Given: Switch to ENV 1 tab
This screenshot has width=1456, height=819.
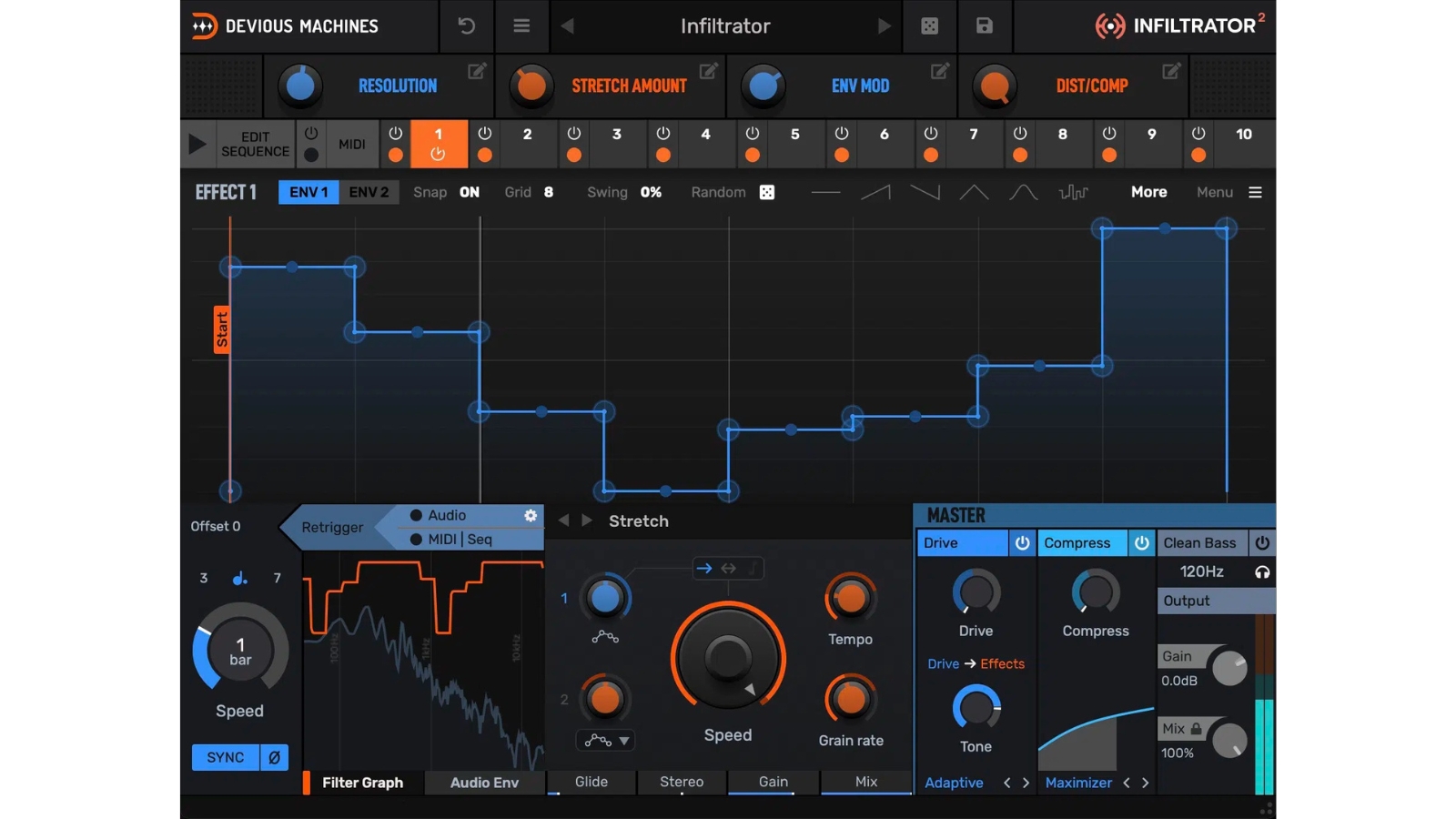Looking at the screenshot, I should click(x=308, y=192).
